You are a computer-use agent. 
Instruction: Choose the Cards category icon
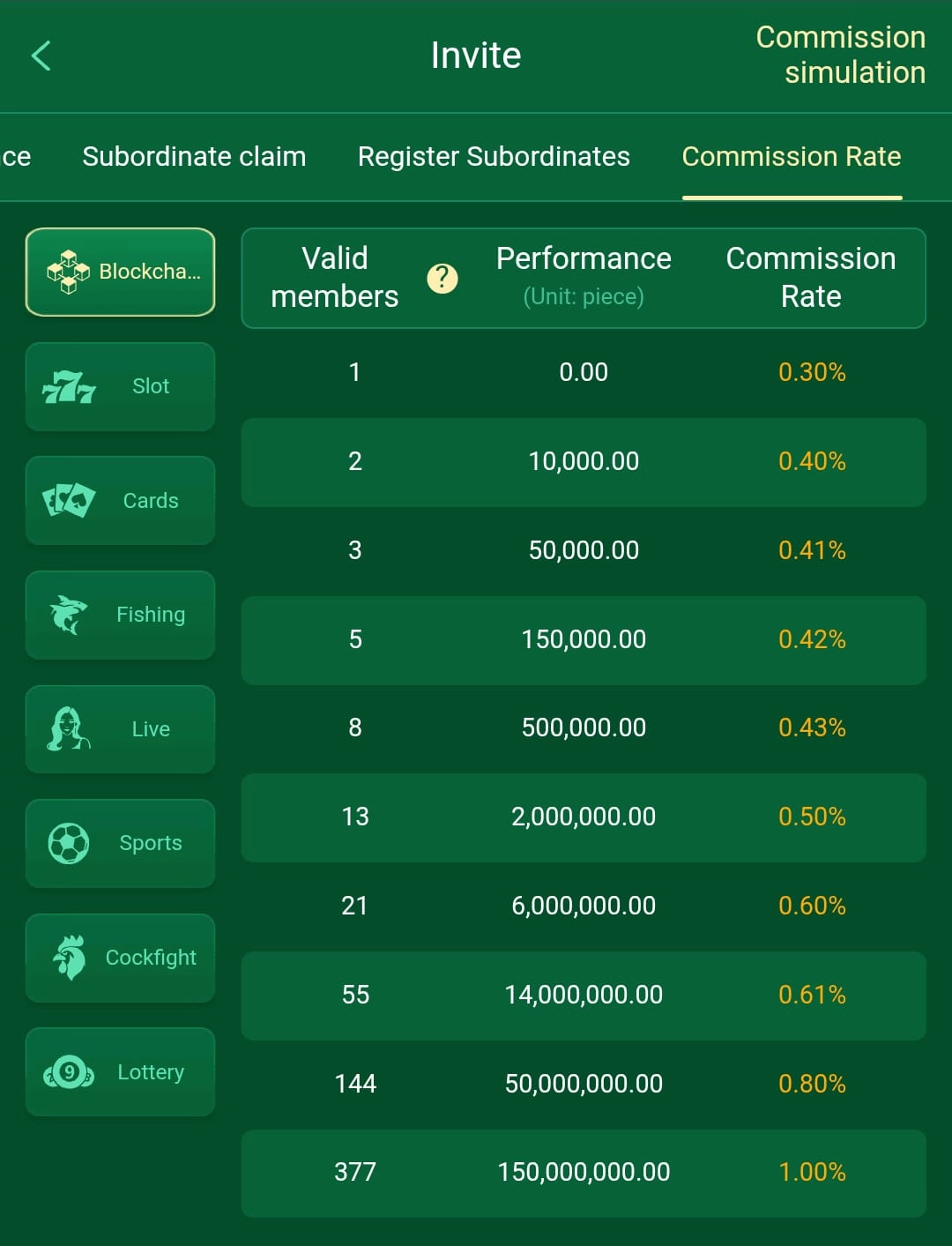pyautogui.click(x=69, y=500)
